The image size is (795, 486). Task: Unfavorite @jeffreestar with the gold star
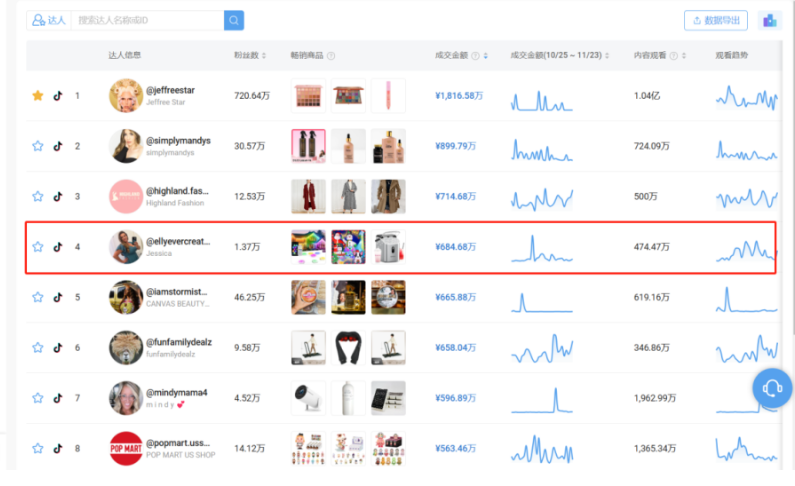click(38, 96)
